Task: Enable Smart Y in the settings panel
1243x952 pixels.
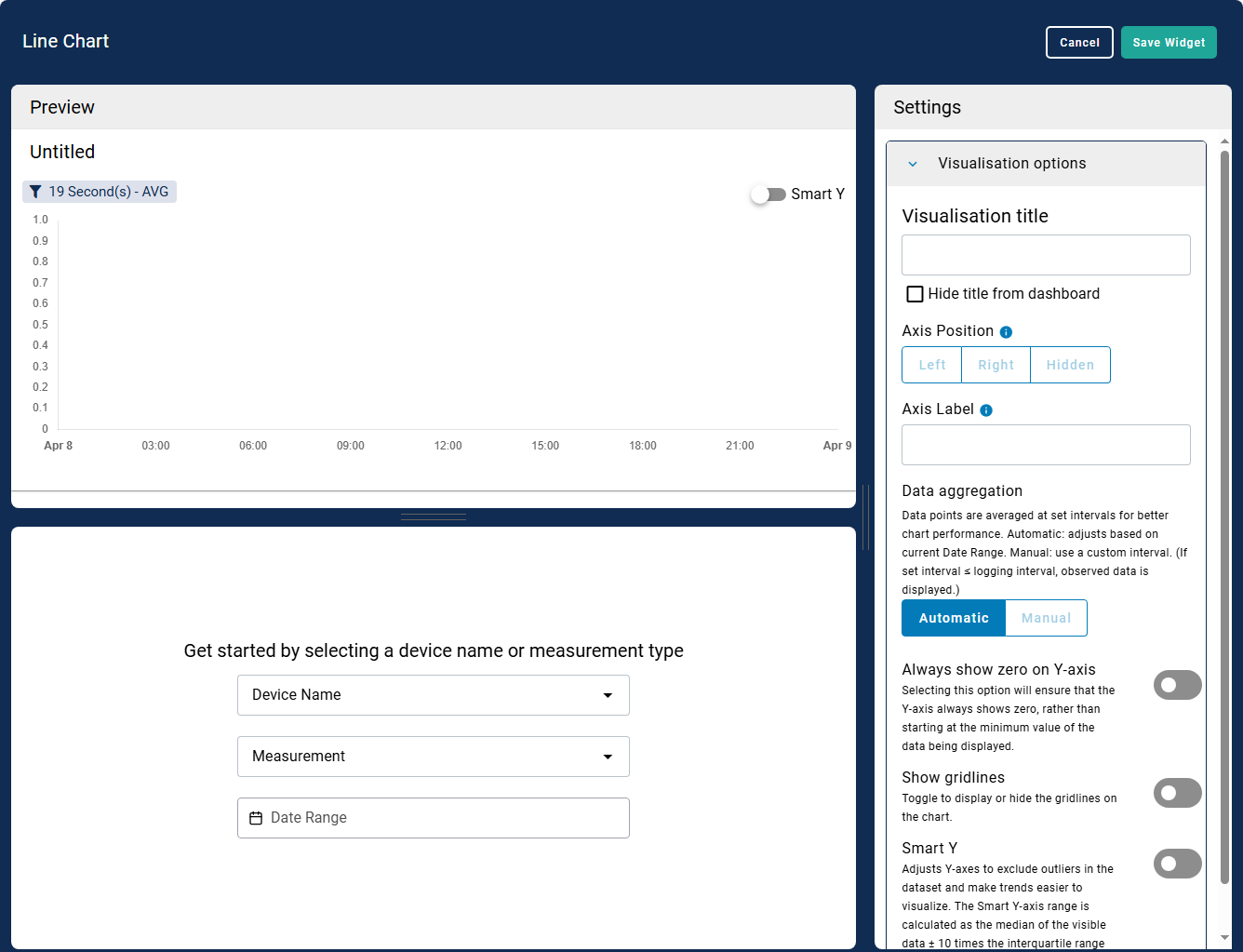Action: [x=1177, y=864]
